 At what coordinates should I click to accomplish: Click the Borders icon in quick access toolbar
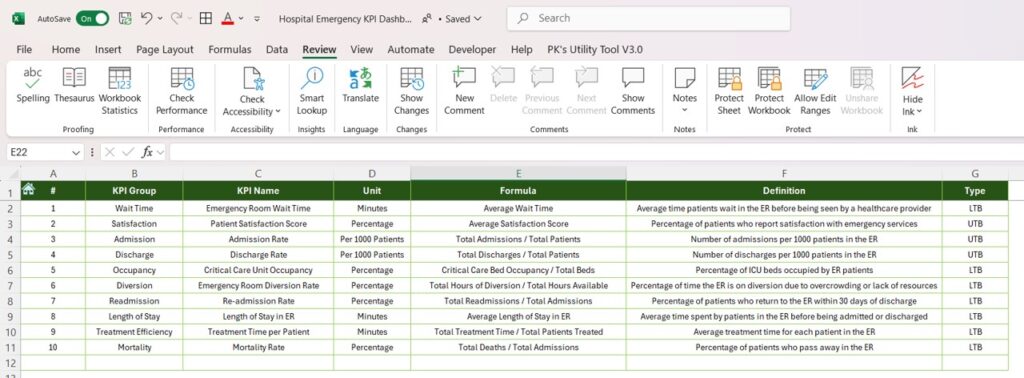(206, 18)
